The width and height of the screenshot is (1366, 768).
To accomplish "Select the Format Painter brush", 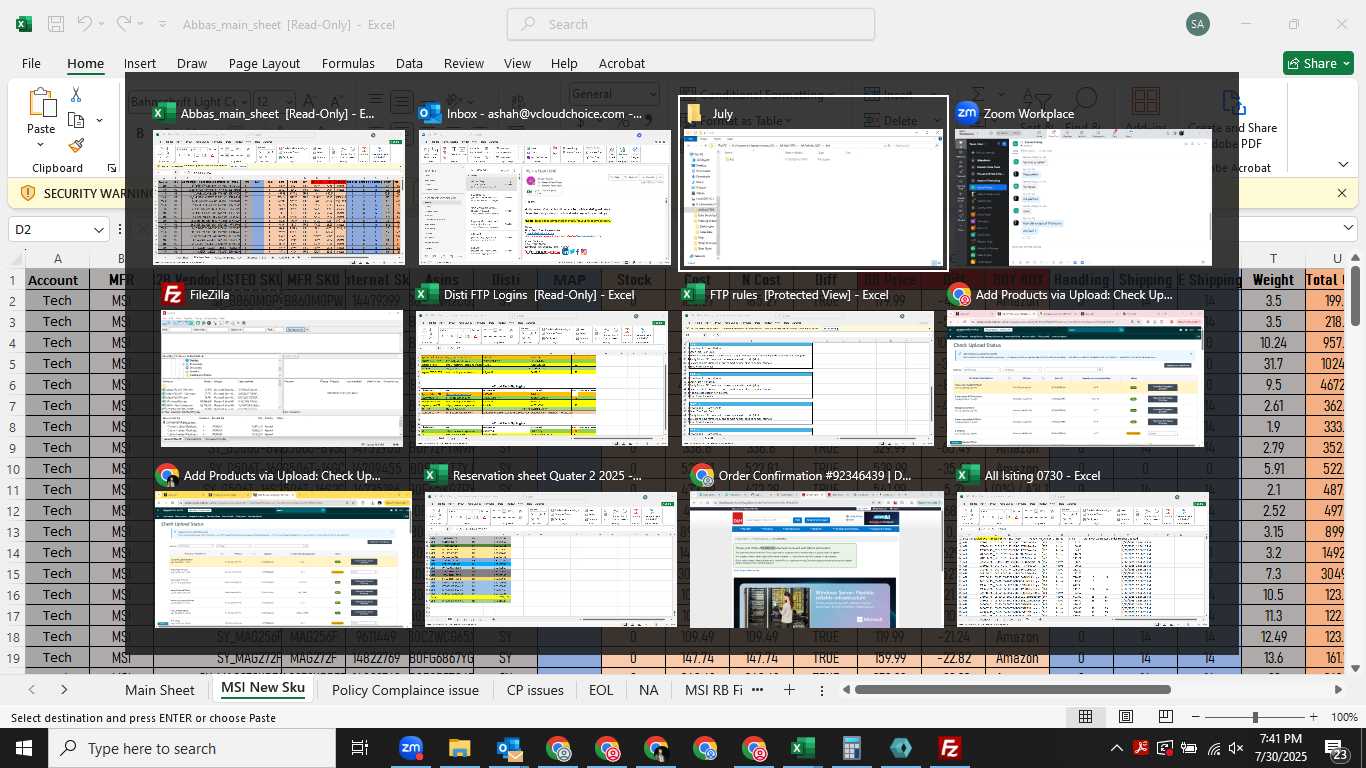I will tap(76, 145).
